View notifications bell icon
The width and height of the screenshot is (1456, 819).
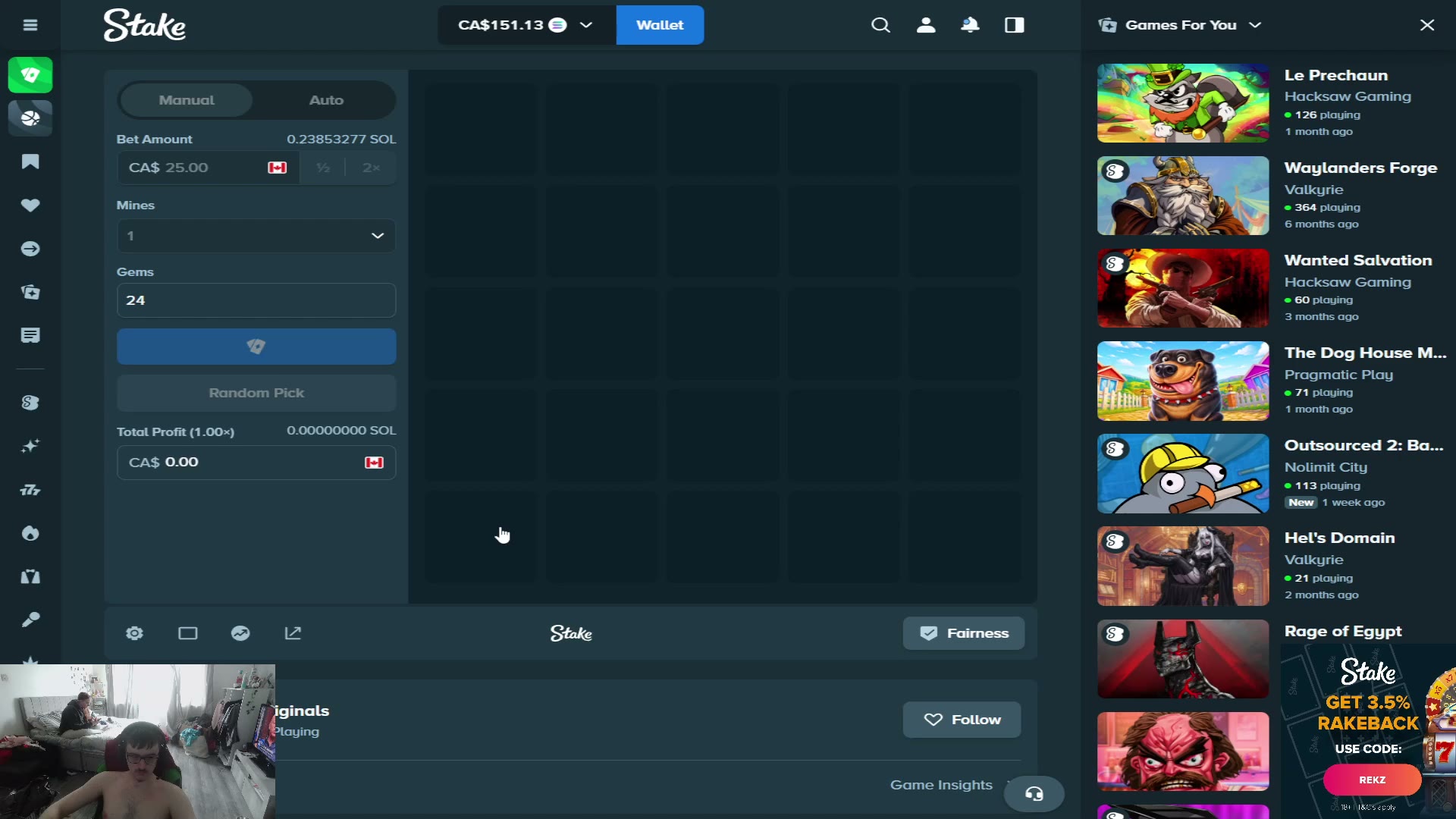pyautogui.click(x=970, y=25)
